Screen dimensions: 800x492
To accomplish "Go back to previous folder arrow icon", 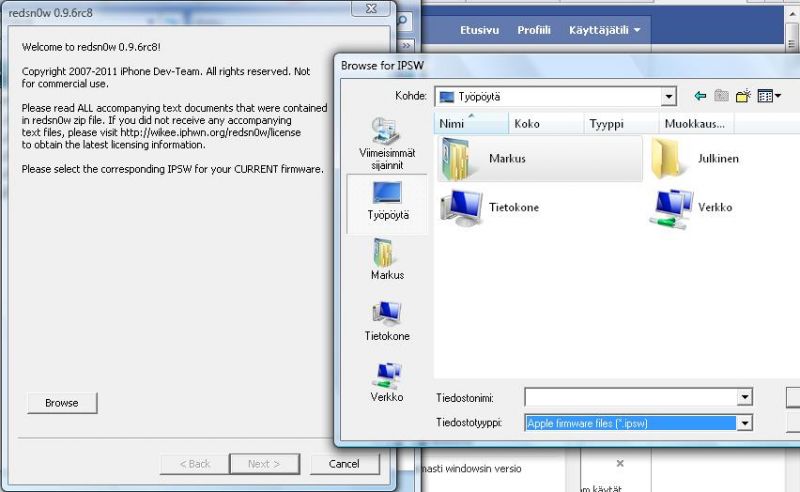I will [x=700, y=96].
